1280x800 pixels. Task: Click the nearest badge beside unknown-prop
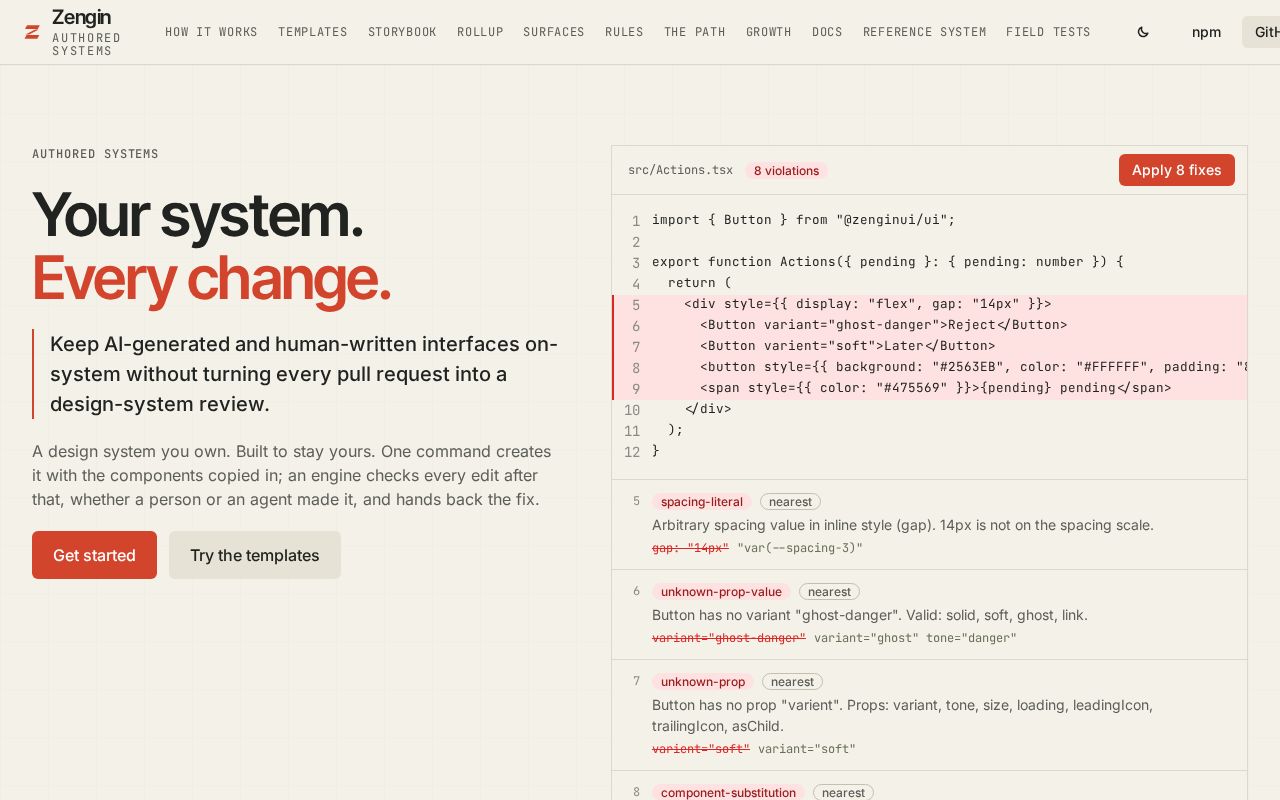coord(792,682)
